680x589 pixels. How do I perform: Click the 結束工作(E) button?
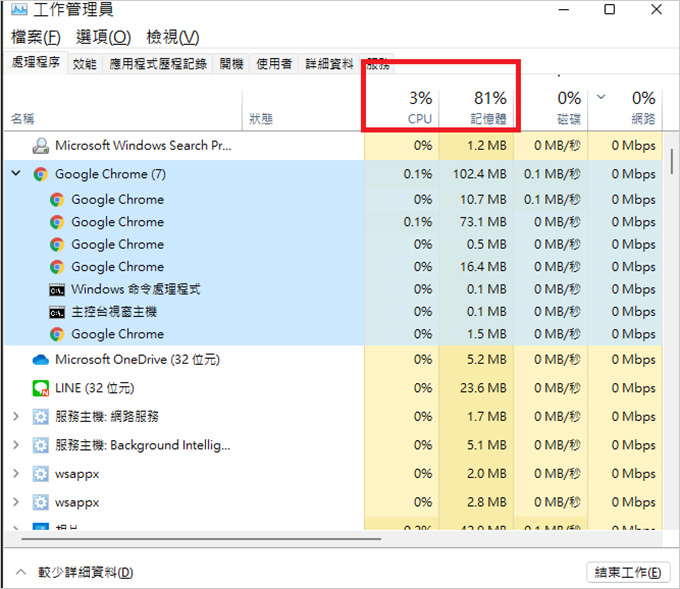[x=628, y=573]
